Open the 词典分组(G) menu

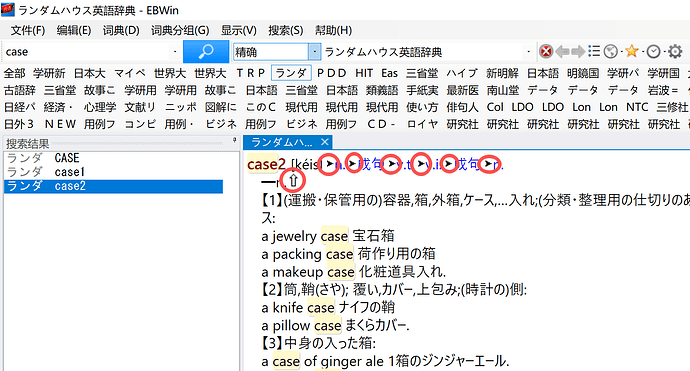tap(180, 30)
